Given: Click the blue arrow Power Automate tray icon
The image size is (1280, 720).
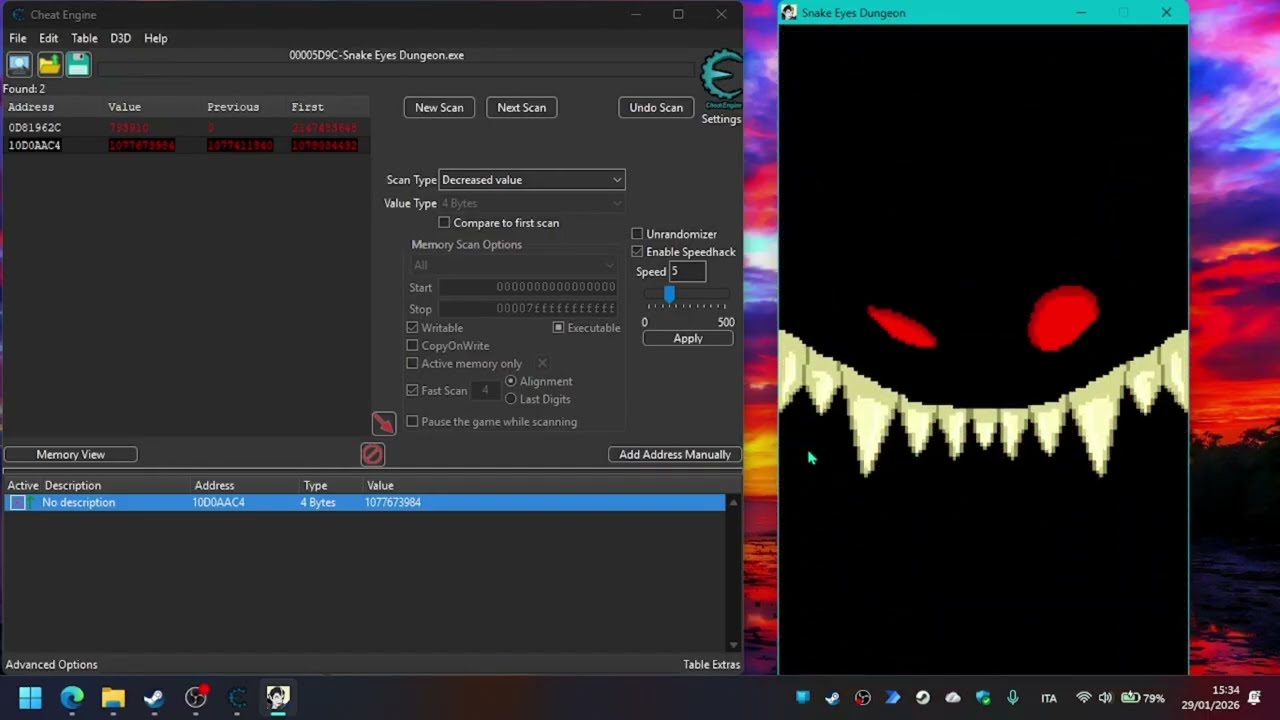Looking at the screenshot, I should pyautogui.click(x=893, y=698).
